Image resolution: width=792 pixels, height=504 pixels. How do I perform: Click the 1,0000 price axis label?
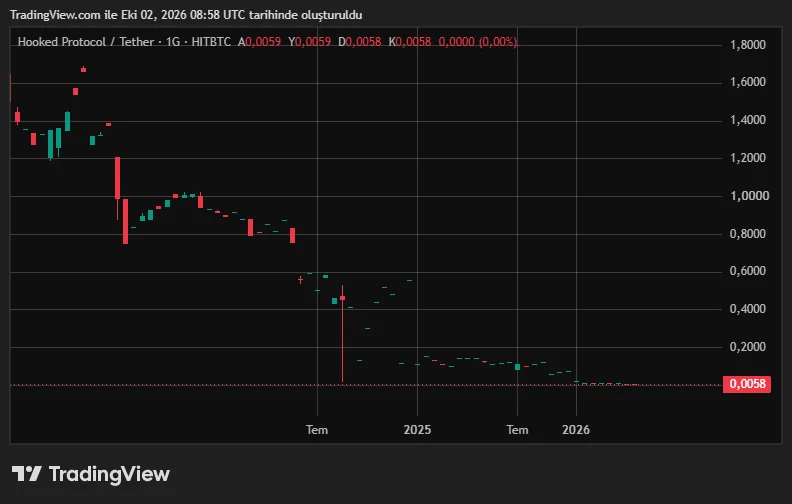coord(749,196)
